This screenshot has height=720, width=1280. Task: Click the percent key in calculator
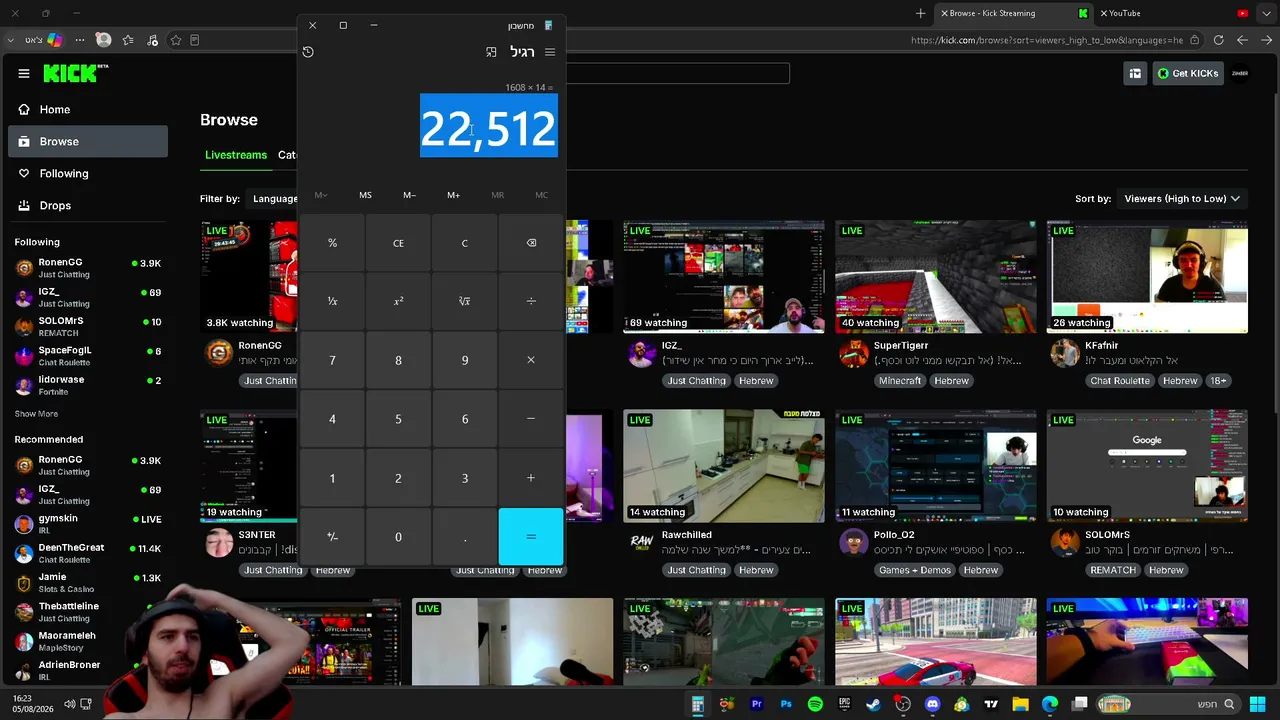point(332,243)
